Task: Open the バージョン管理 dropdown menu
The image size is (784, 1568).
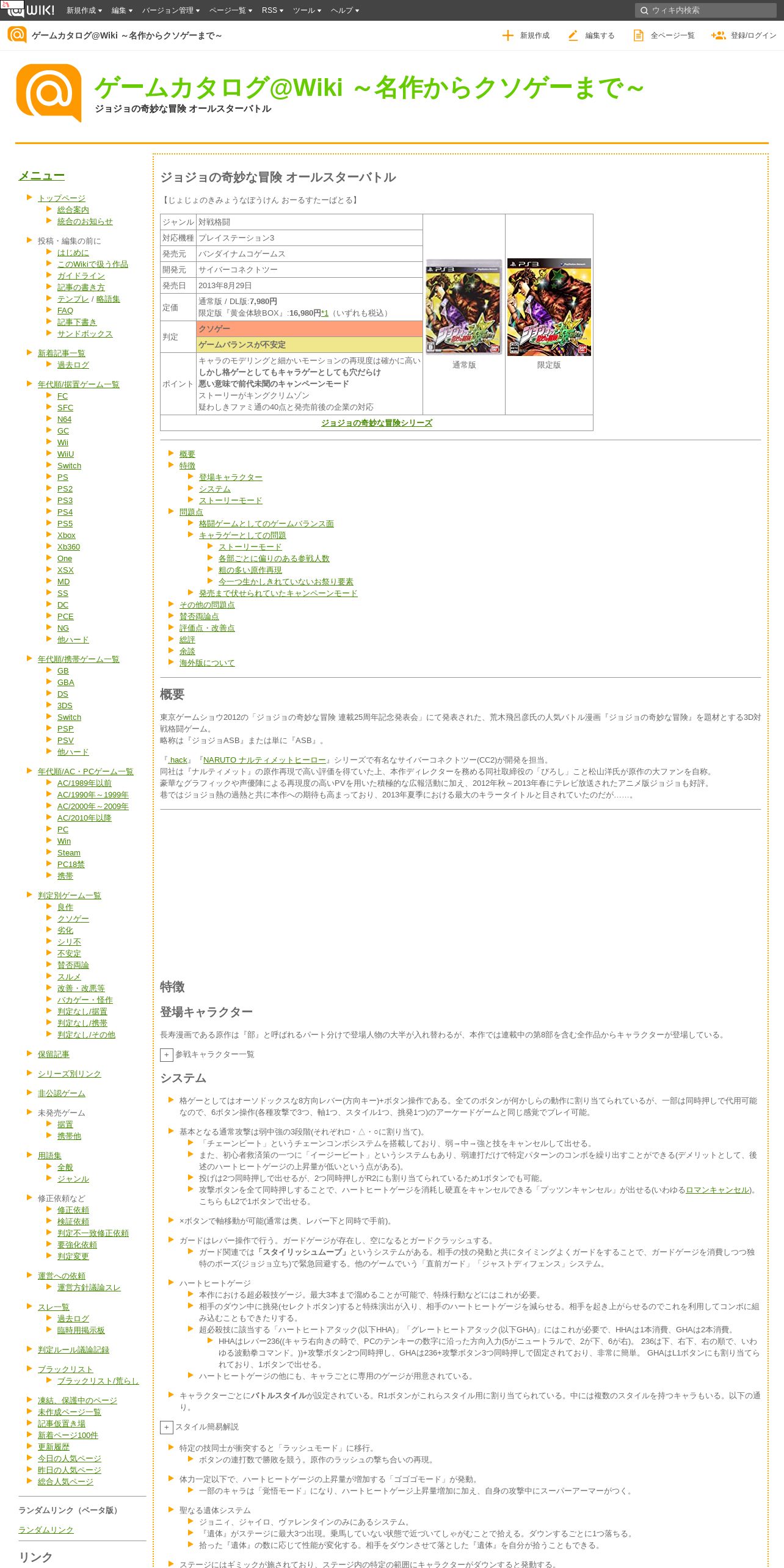Action: [171, 10]
